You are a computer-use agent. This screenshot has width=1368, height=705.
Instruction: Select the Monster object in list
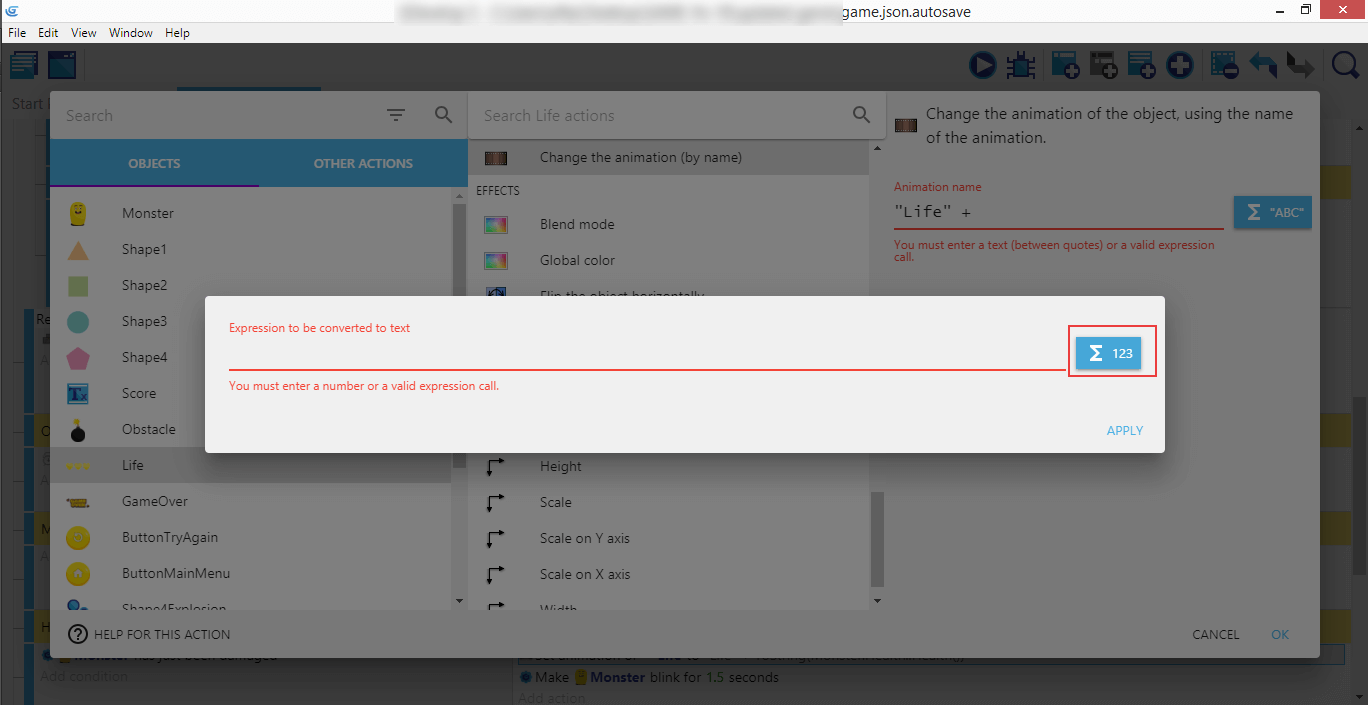[148, 213]
